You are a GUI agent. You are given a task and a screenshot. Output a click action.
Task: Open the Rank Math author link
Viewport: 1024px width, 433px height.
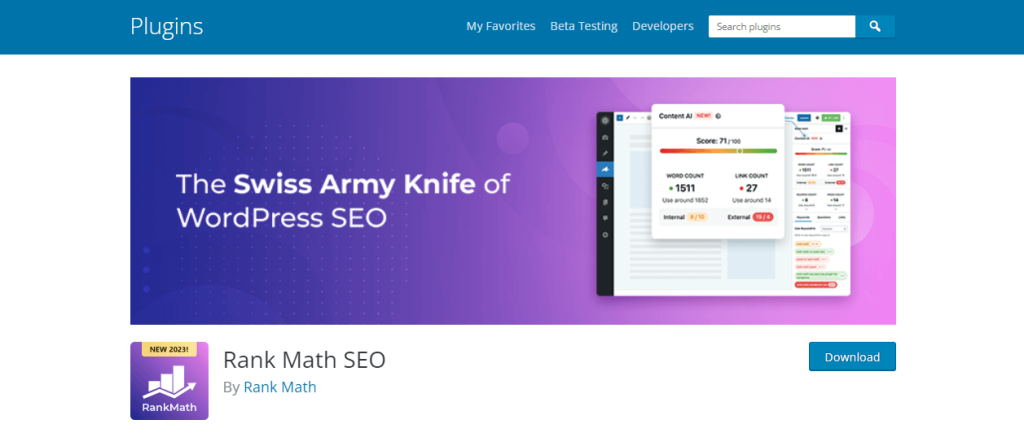coord(280,387)
